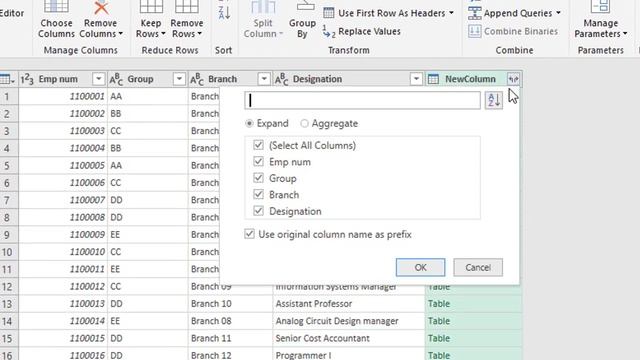The image size is (640, 360).
Task: Disable Use original column name as prefix
Action: click(x=249, y=234)
